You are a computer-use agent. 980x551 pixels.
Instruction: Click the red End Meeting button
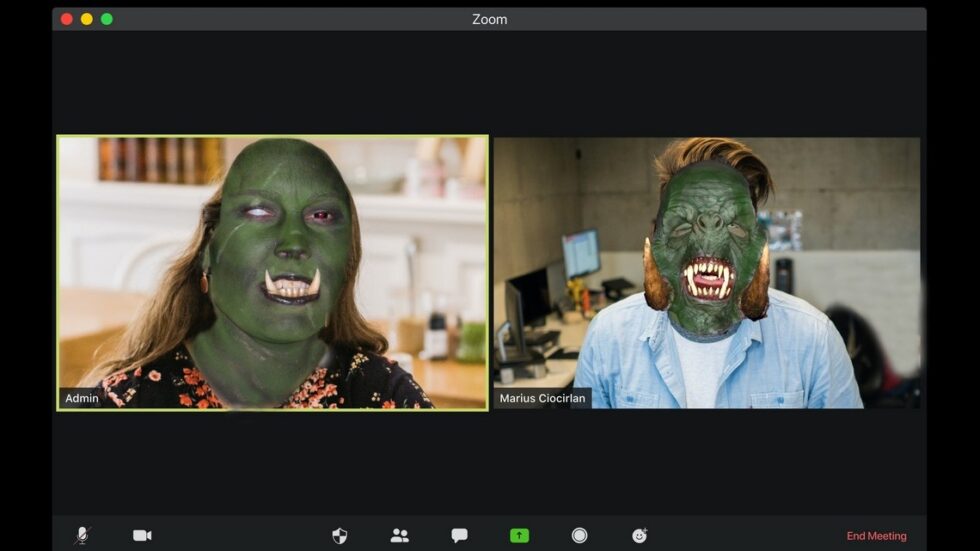click(876, 536)
